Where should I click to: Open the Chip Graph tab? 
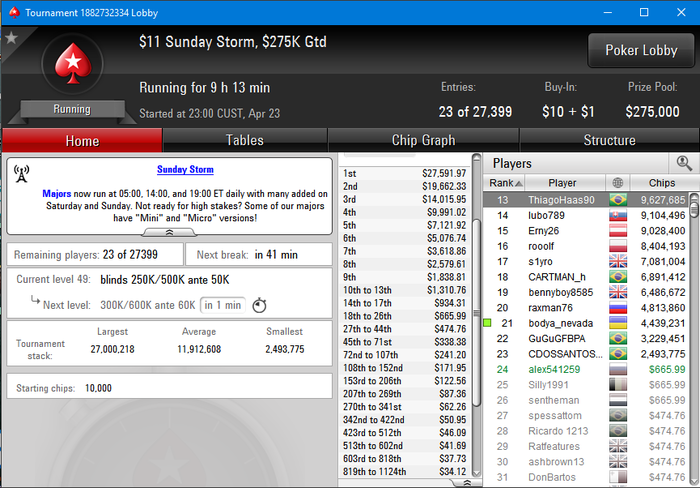(423, 140)
